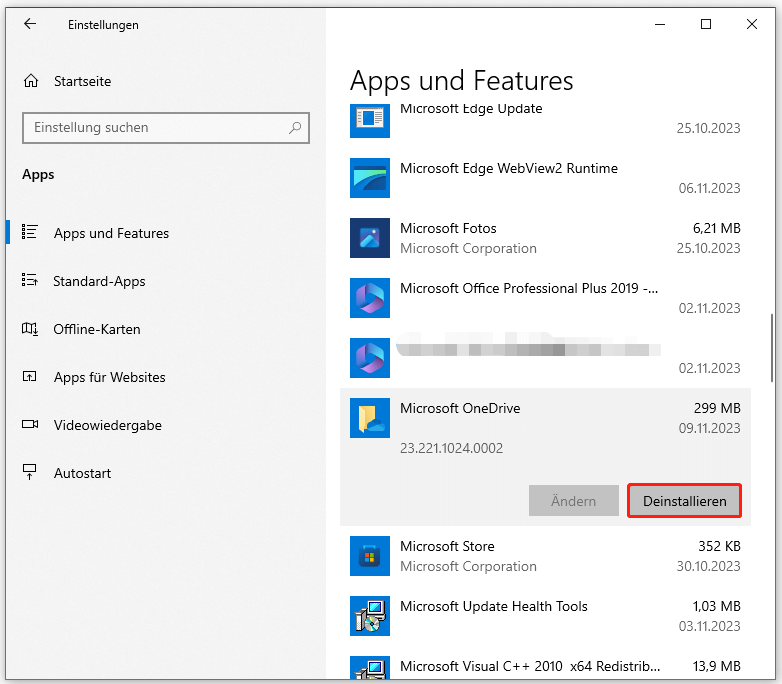Select Microsoft Update Health Tools icon

point(369,616)
